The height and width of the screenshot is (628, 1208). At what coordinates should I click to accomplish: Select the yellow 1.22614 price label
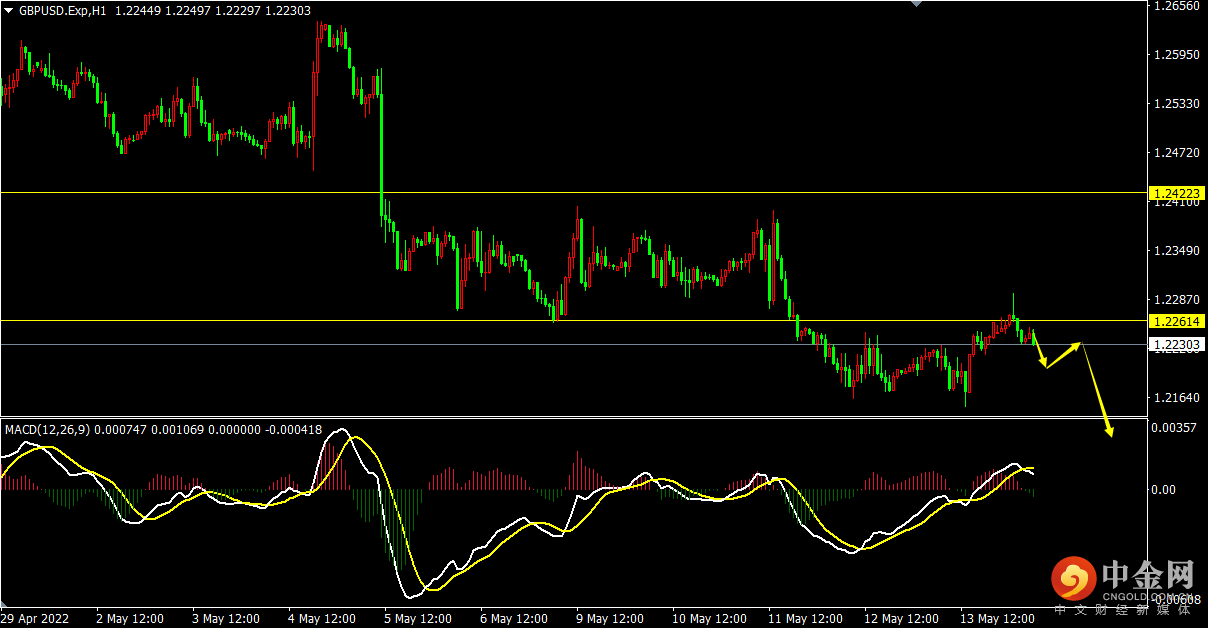click(1177, 321)
